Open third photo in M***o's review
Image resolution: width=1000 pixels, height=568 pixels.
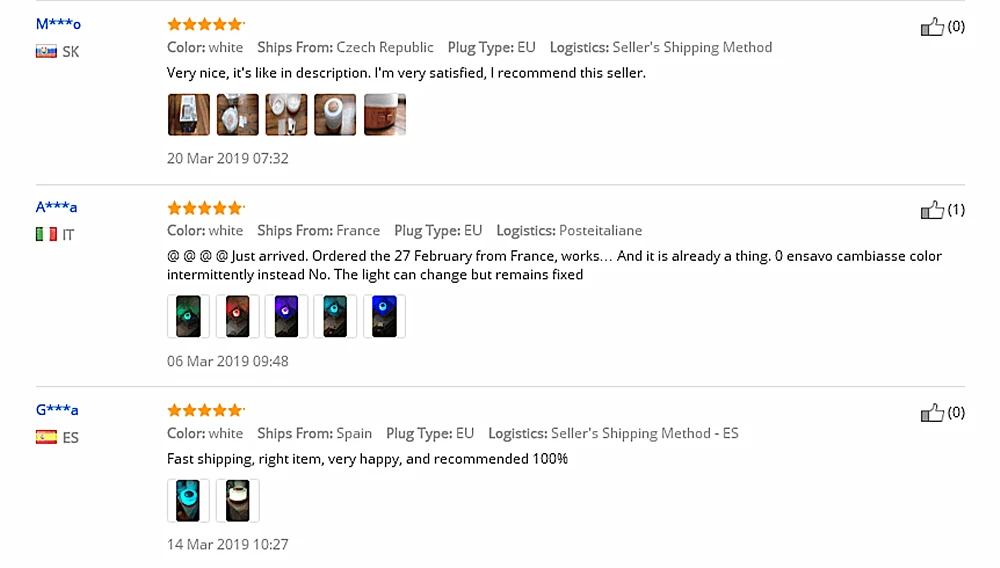[x=286, y=115]
